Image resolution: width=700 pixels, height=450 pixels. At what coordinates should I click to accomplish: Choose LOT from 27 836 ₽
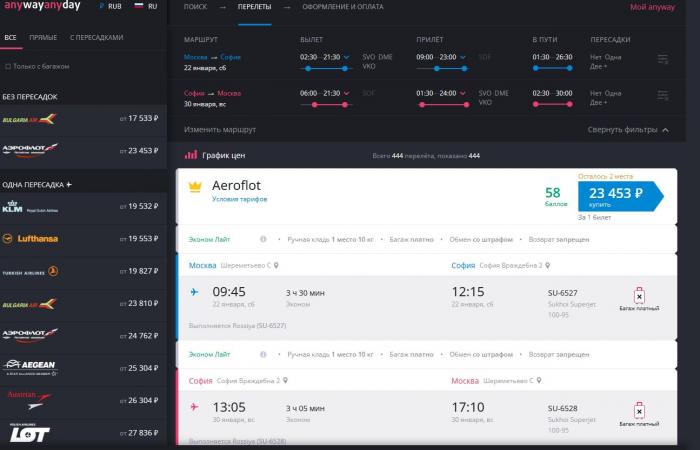tap(83, 433)
